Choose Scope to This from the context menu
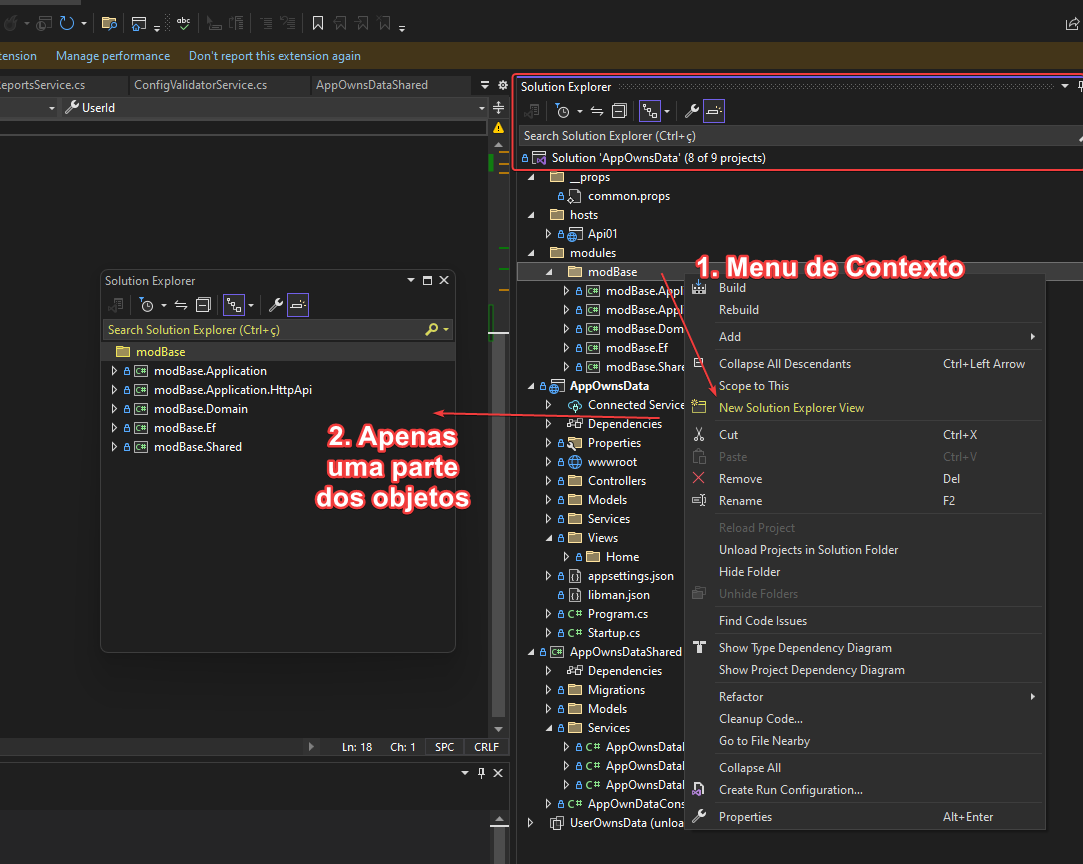 [x=753, y=385]
